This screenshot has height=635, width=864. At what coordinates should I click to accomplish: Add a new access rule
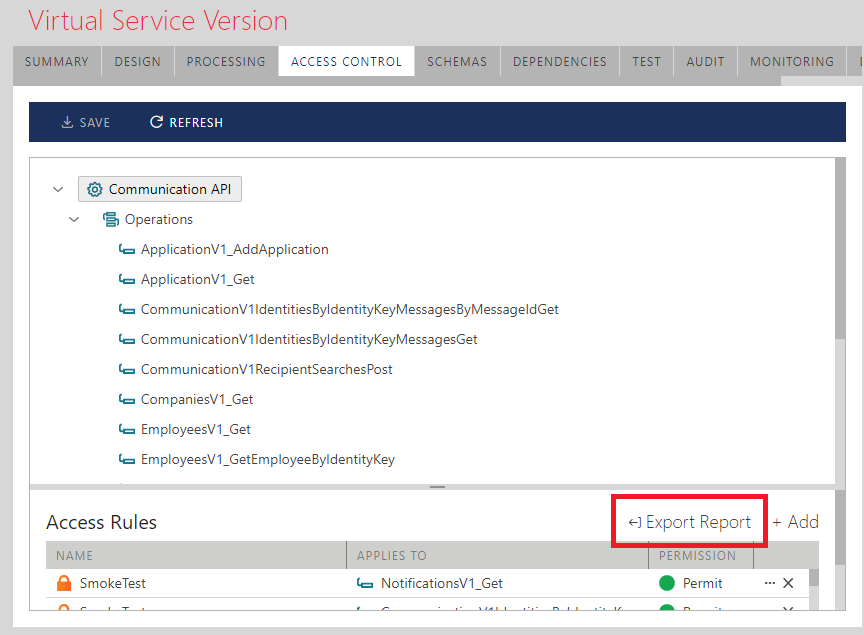point(796,522)
